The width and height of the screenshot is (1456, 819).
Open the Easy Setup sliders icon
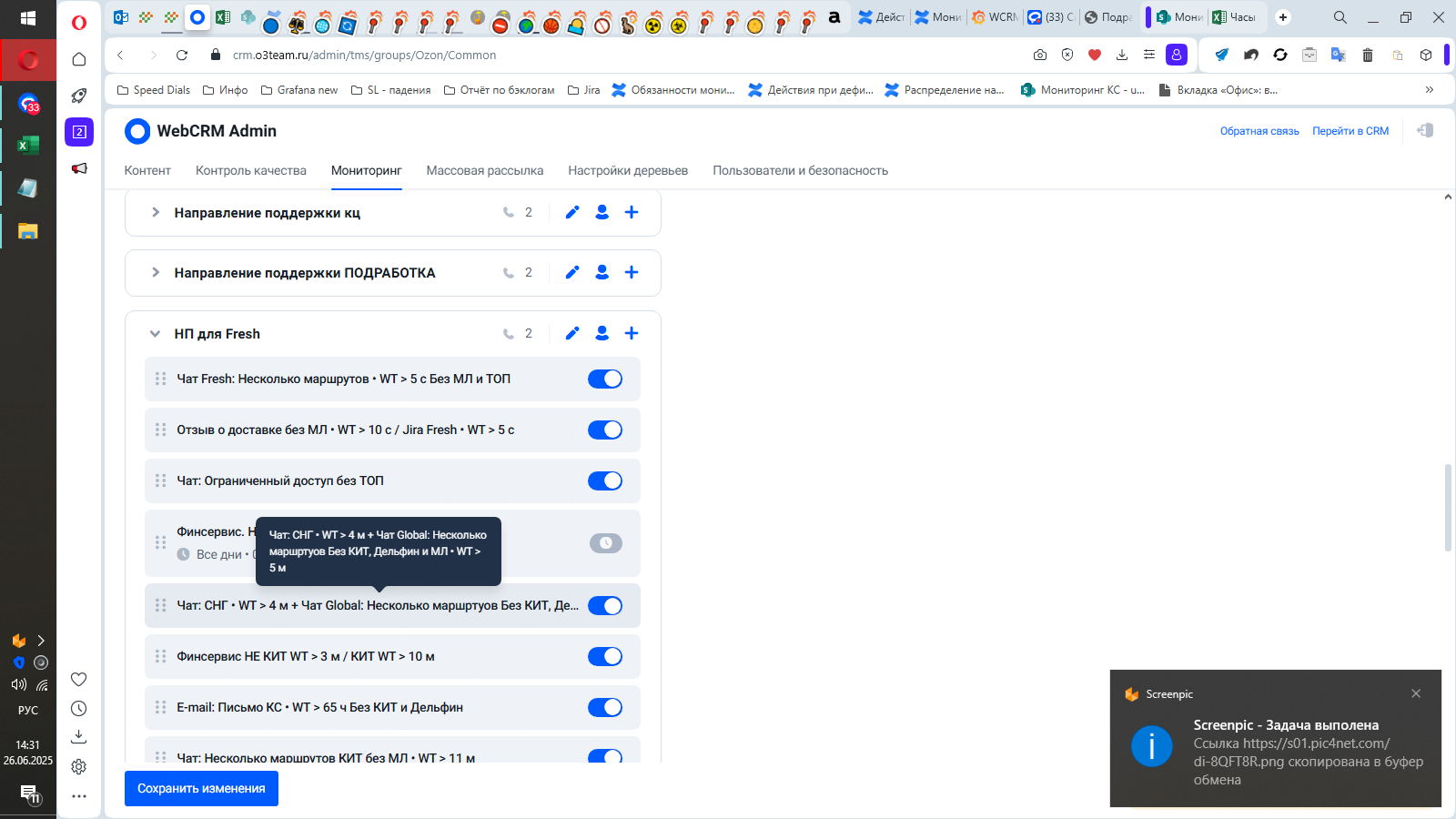pyautogui.click(x=1149, y=55)
